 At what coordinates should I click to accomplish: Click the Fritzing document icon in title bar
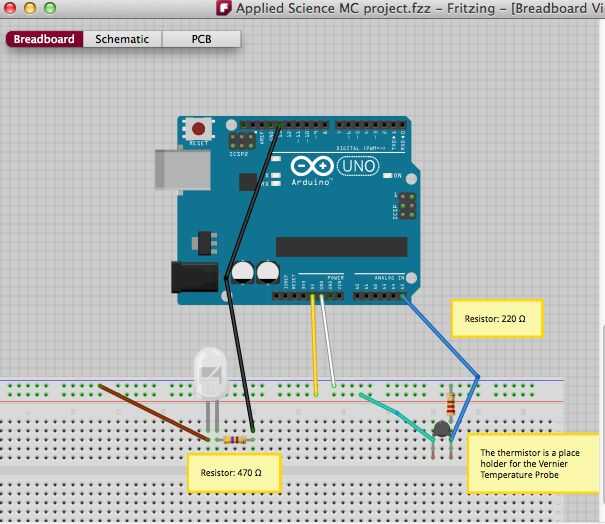click(224, 8)
